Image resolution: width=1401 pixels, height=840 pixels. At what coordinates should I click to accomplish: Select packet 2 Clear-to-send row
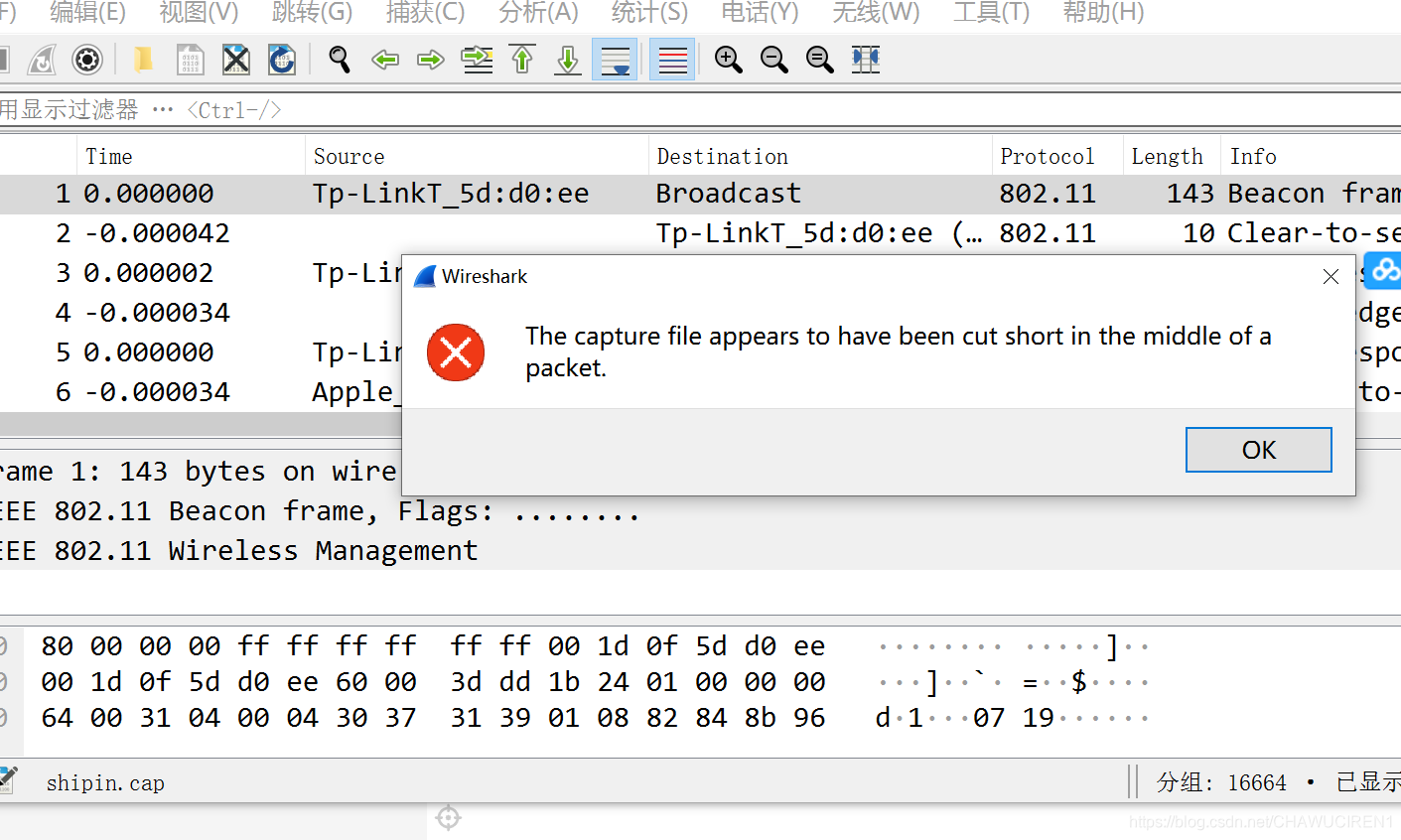pos(700,233)
